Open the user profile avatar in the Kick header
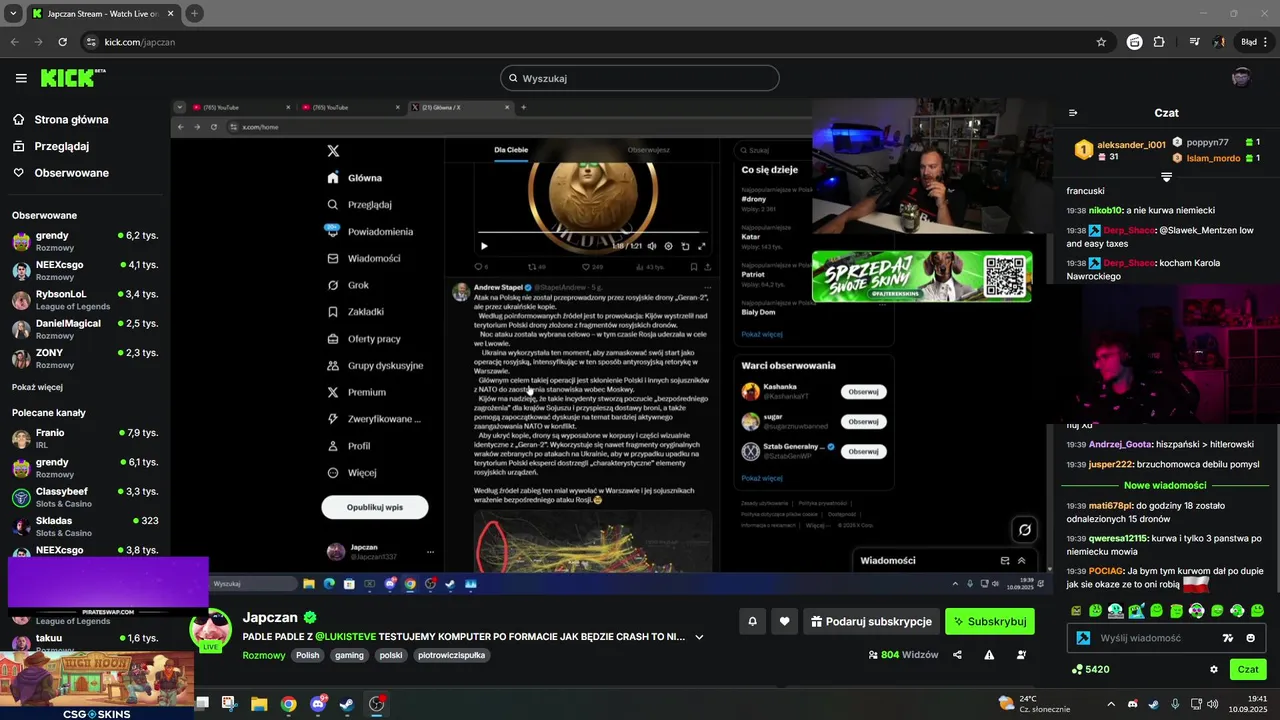 click(x=1241, y=78)
